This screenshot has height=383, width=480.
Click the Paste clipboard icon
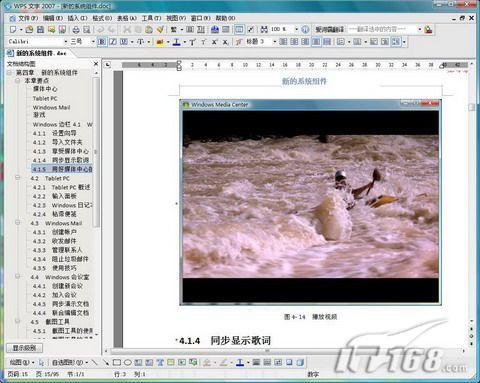click(x=149, y=30)
